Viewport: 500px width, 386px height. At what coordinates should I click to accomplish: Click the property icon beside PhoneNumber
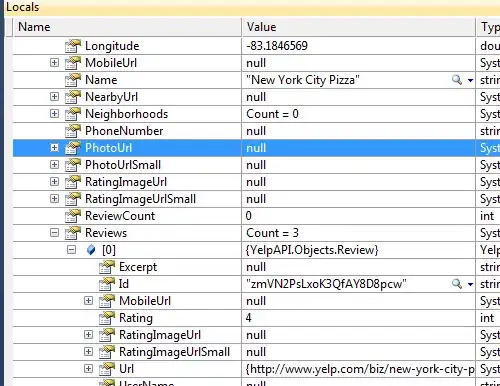[73, 131]
